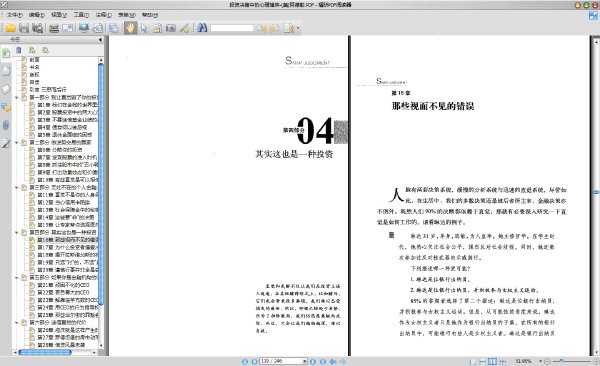The image size is (600, 366).
Task: Select the Hand tool in toolbar
Action: coord(130,28)
